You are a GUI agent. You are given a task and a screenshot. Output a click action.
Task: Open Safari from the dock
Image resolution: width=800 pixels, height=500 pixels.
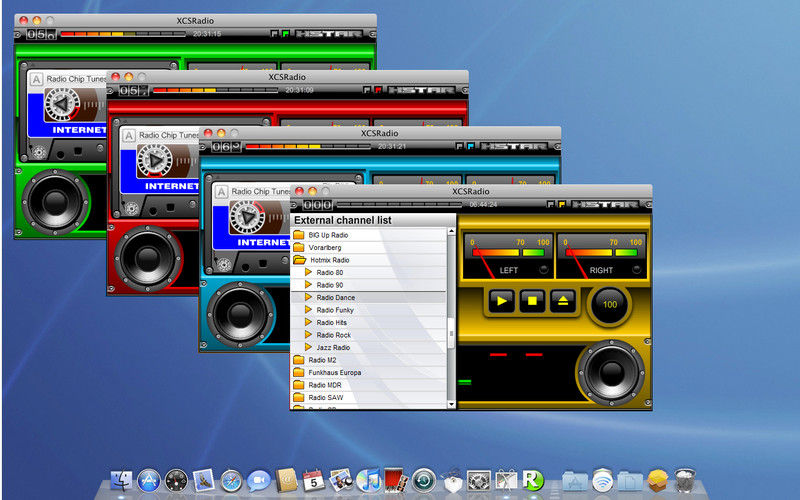point(231,481)
